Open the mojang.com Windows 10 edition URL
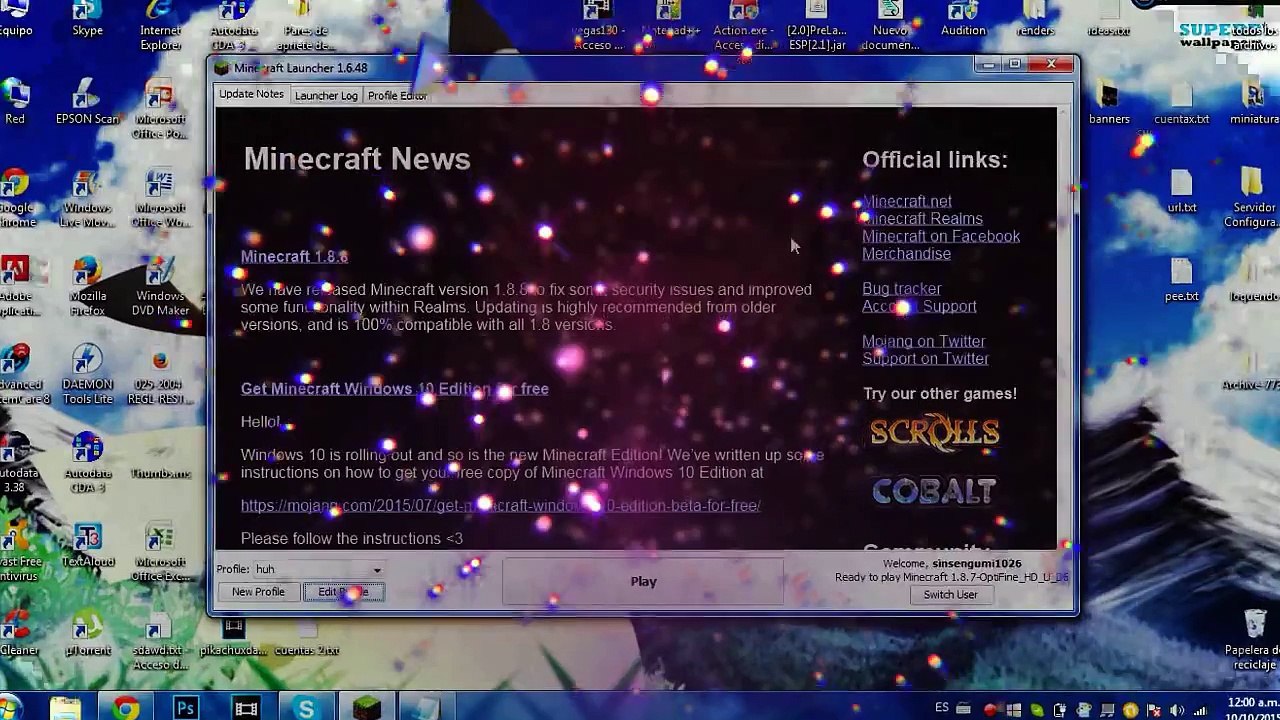1280x720 pixels. (x=500, y=505)
